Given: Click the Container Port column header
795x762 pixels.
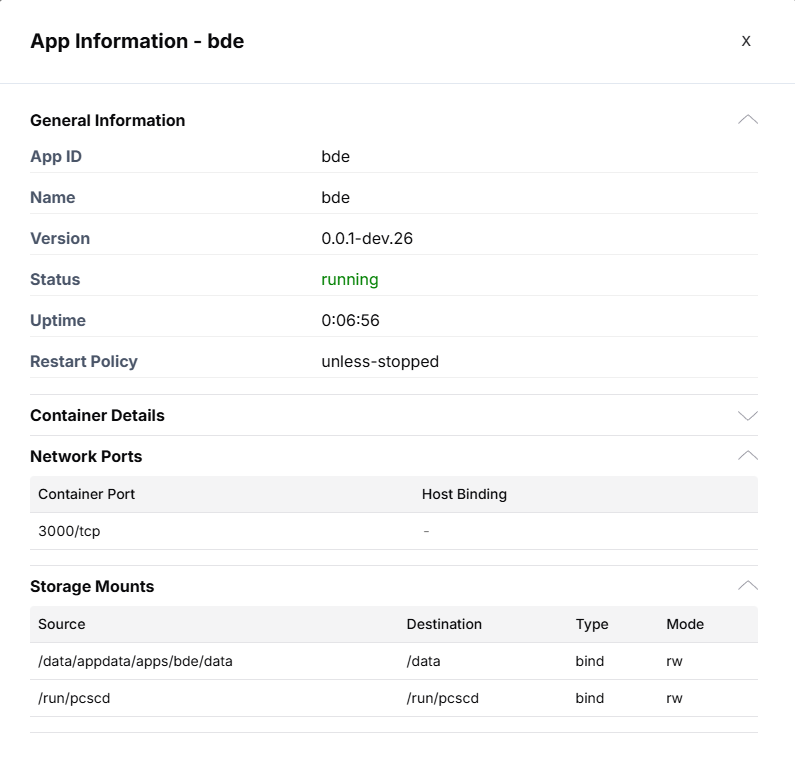Looking at the screenshot, I should point(87,494).
